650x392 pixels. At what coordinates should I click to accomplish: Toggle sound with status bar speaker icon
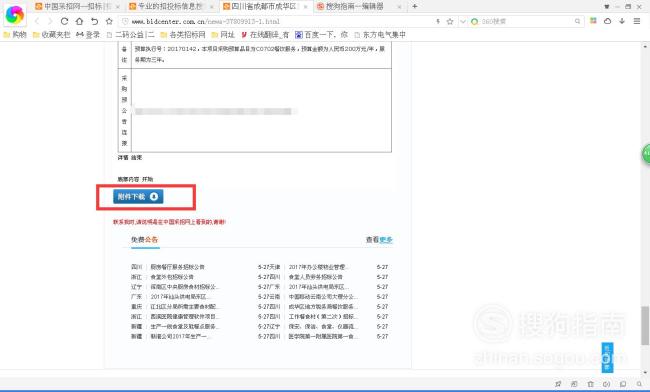tap(606, 384)
